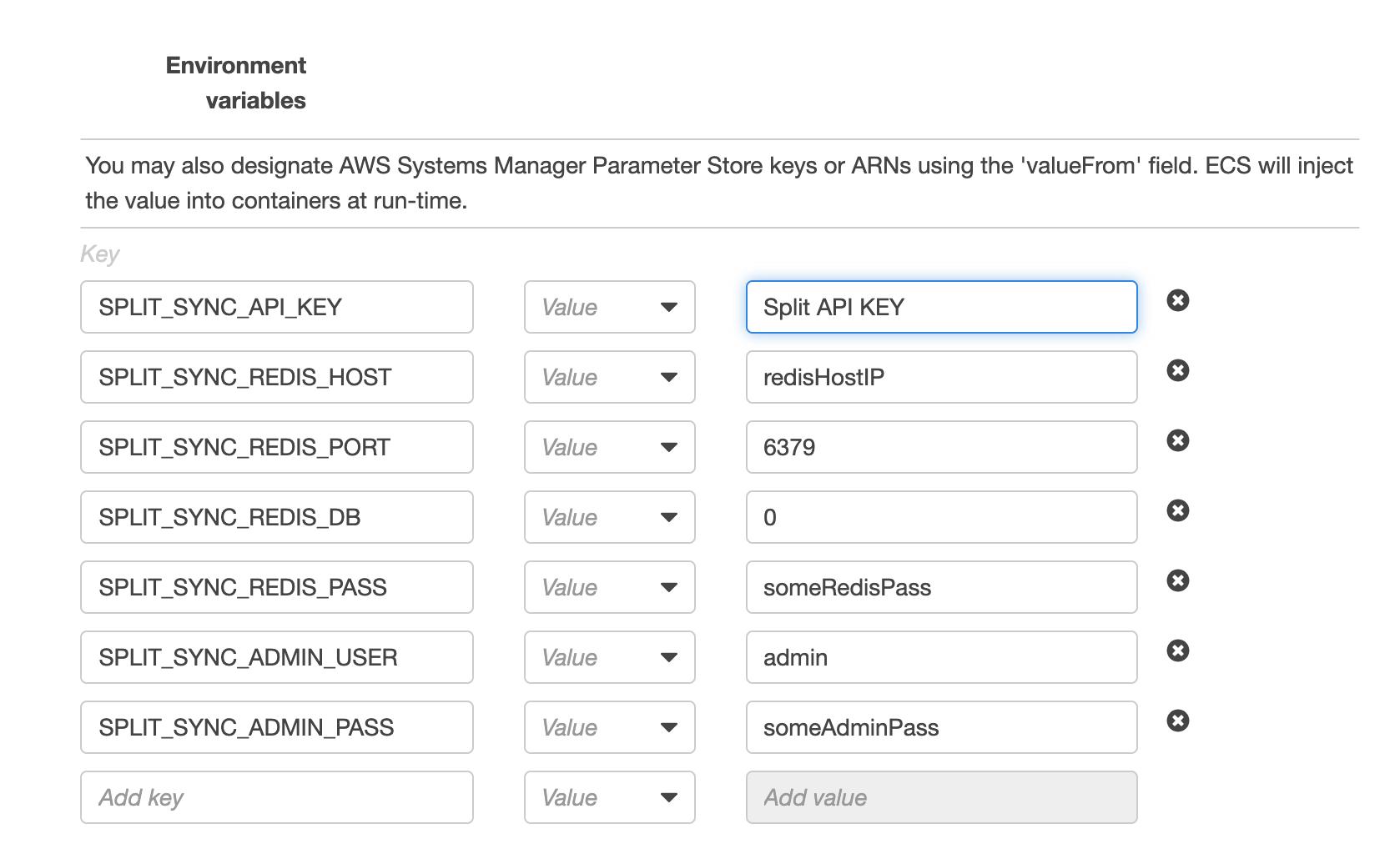Image resolution: width=1400 pixels, height=849 pixels.
Task: Open type dropdown for SPLIT_SYNC_API_KEY
Action: (x=609, y=307)
